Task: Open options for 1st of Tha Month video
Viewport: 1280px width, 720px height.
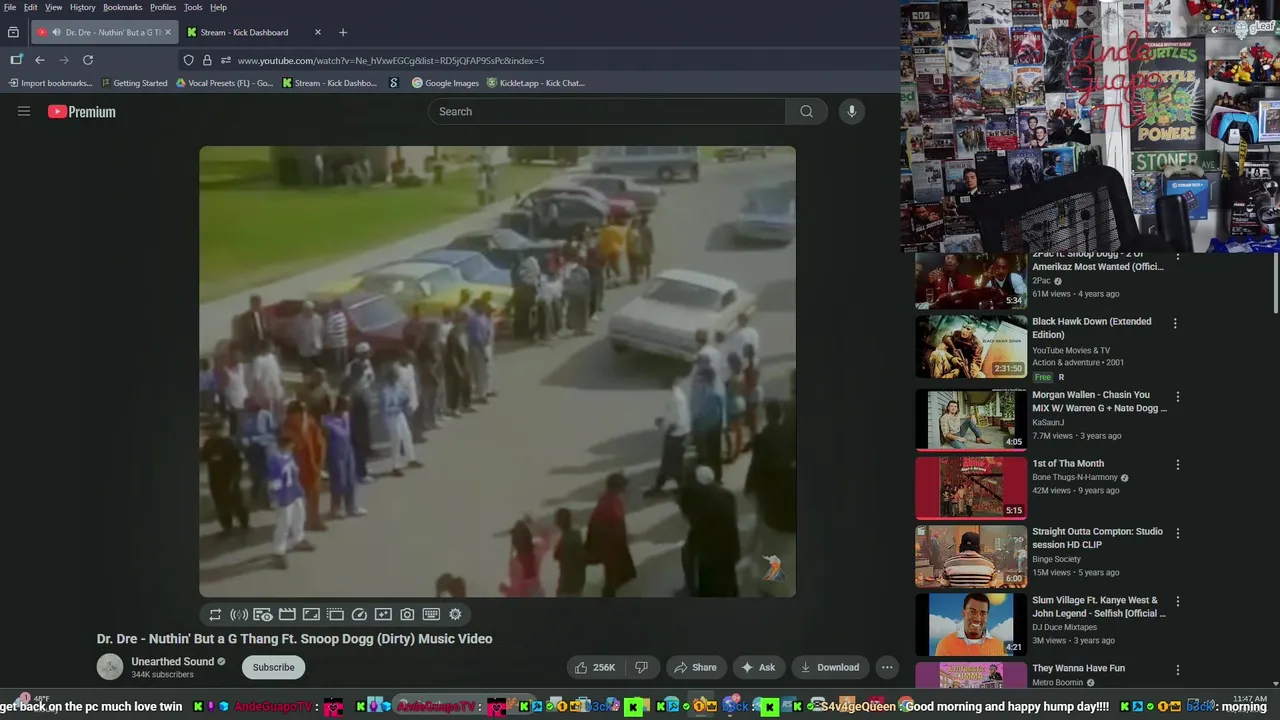Action: (1178, 465)
